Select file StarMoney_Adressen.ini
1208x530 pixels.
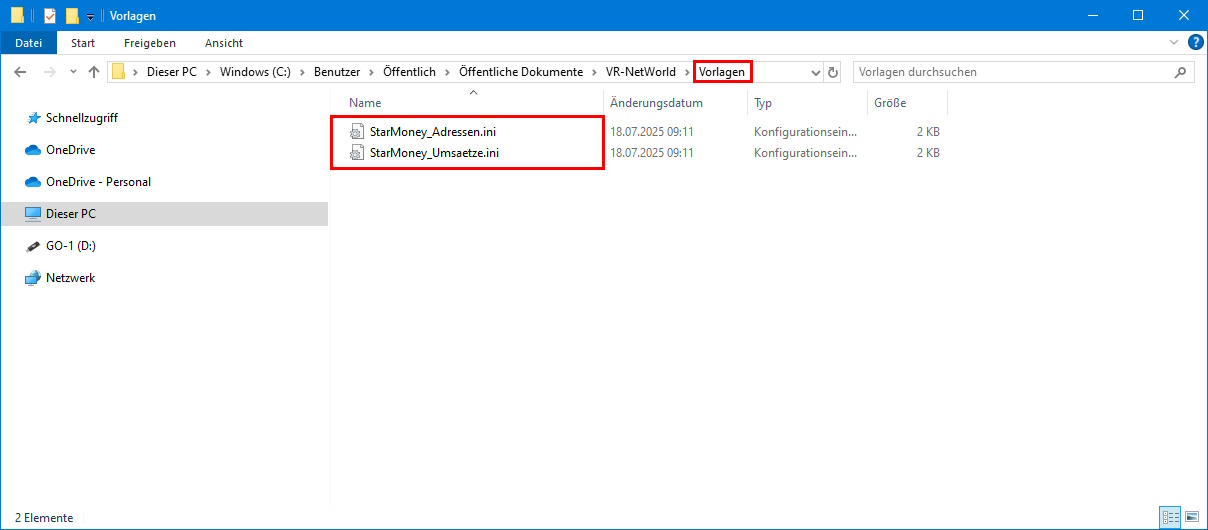pos(433,131)
